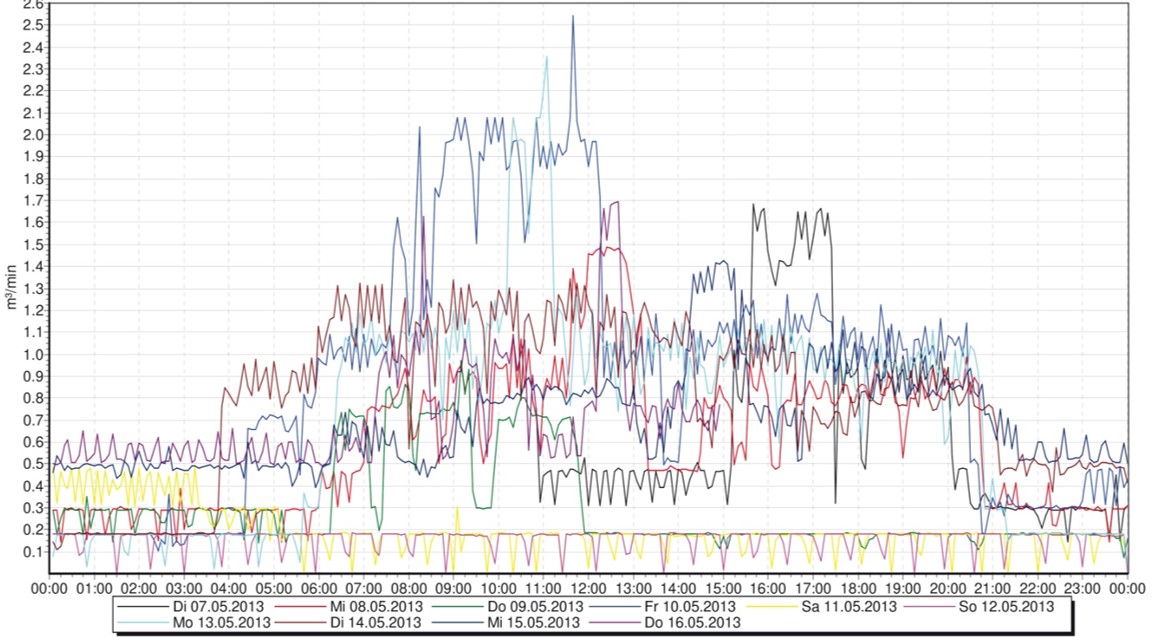Viewport: 1154px width, 641px height.
Task: Click the yellow line swatch for Sa 11.05.2013
Action: click(x=771, y=607)
